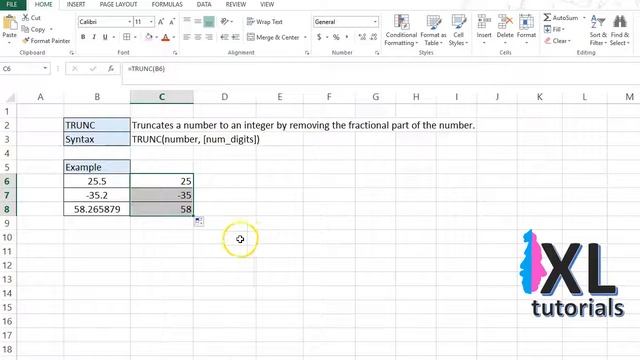Toggle Bold formatting
This screenshot has height=360, width=640.
(x=83, y=37)
